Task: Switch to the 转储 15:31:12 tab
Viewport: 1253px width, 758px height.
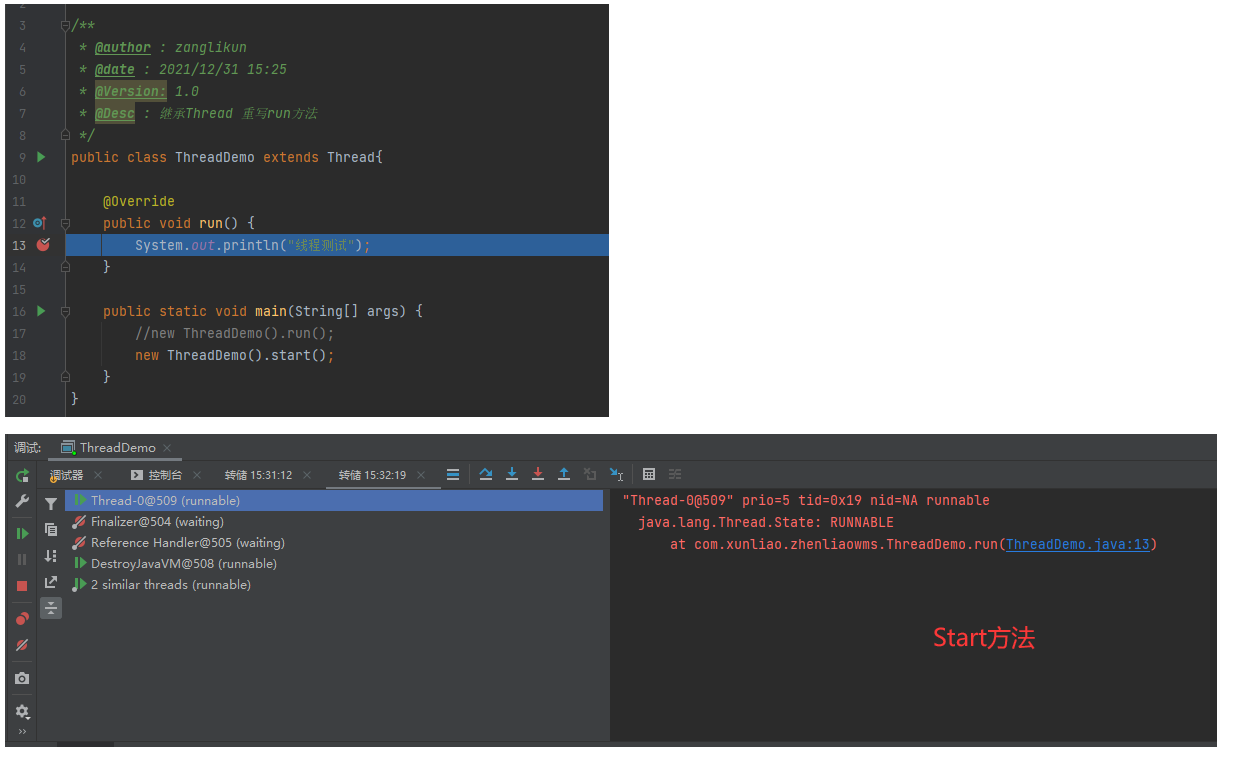Action: point(258,475)
